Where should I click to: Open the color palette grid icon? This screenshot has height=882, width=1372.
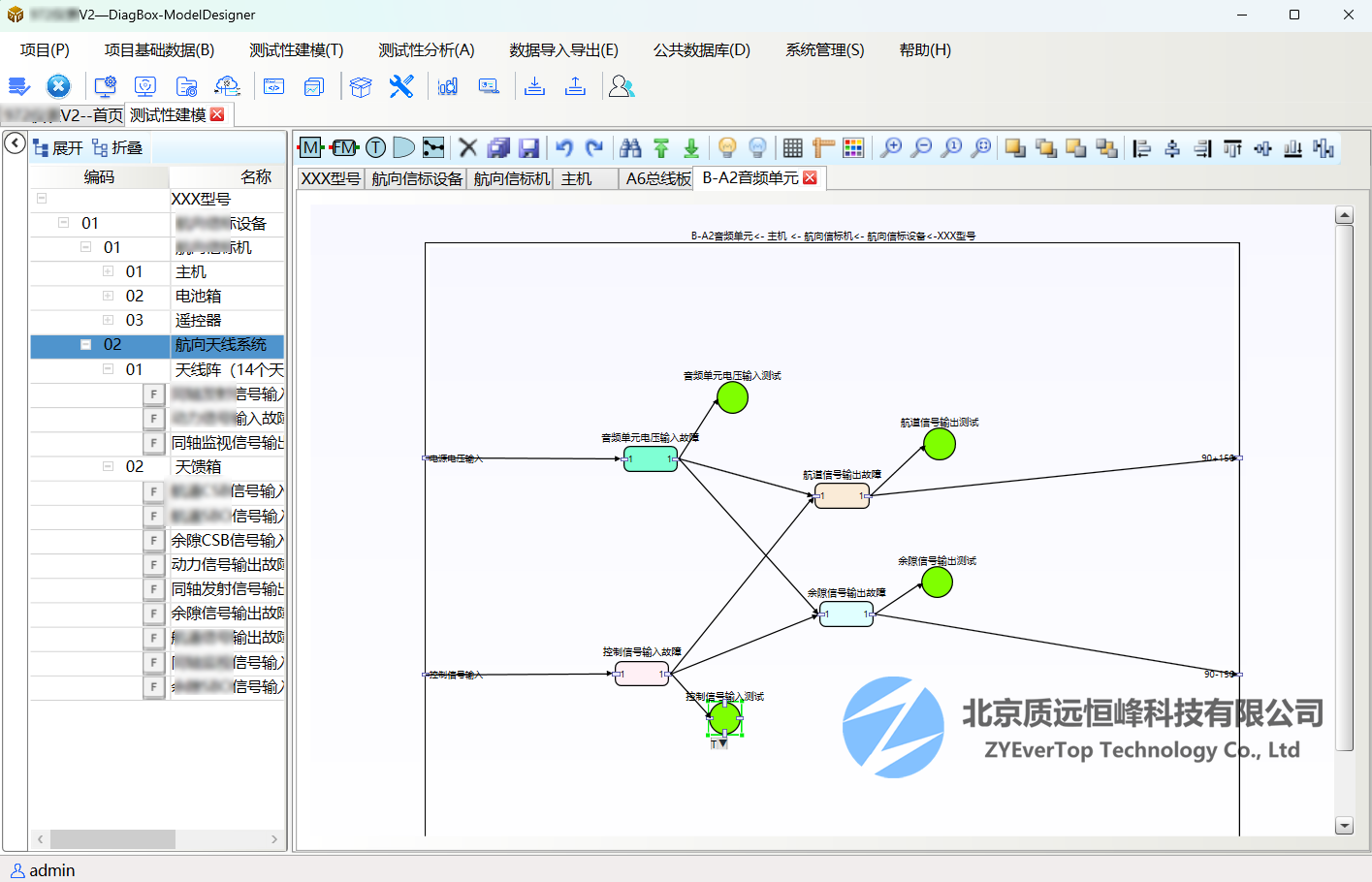point(853,147)
